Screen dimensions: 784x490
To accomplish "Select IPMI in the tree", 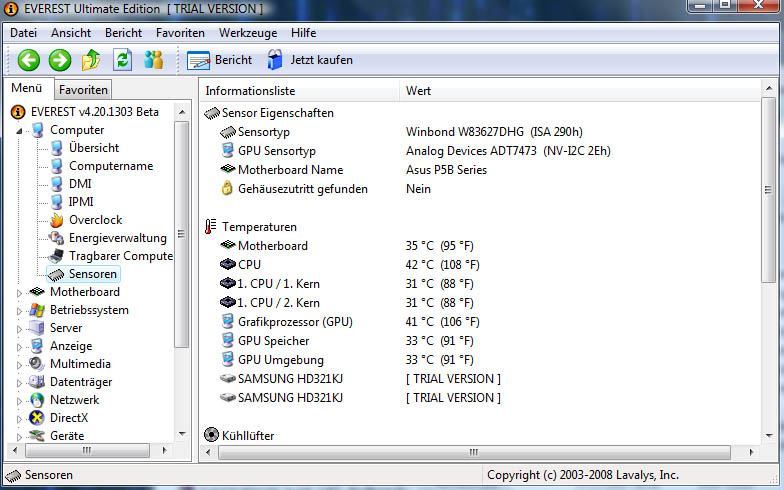I will point(81,202).
